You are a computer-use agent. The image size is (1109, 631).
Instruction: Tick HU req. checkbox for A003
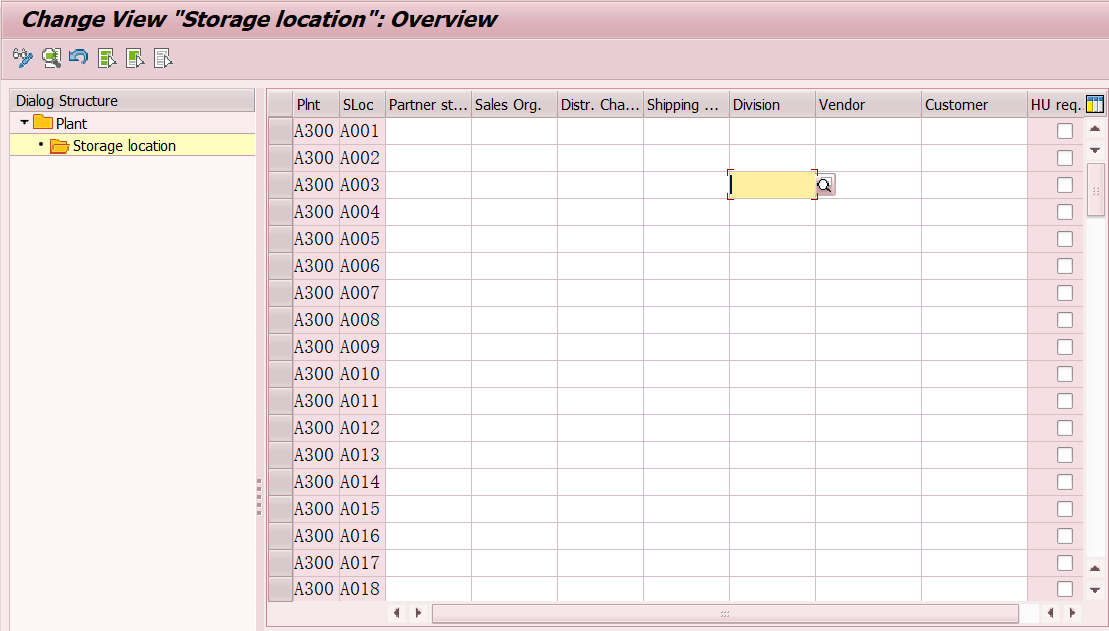[x=1064, y=185]
